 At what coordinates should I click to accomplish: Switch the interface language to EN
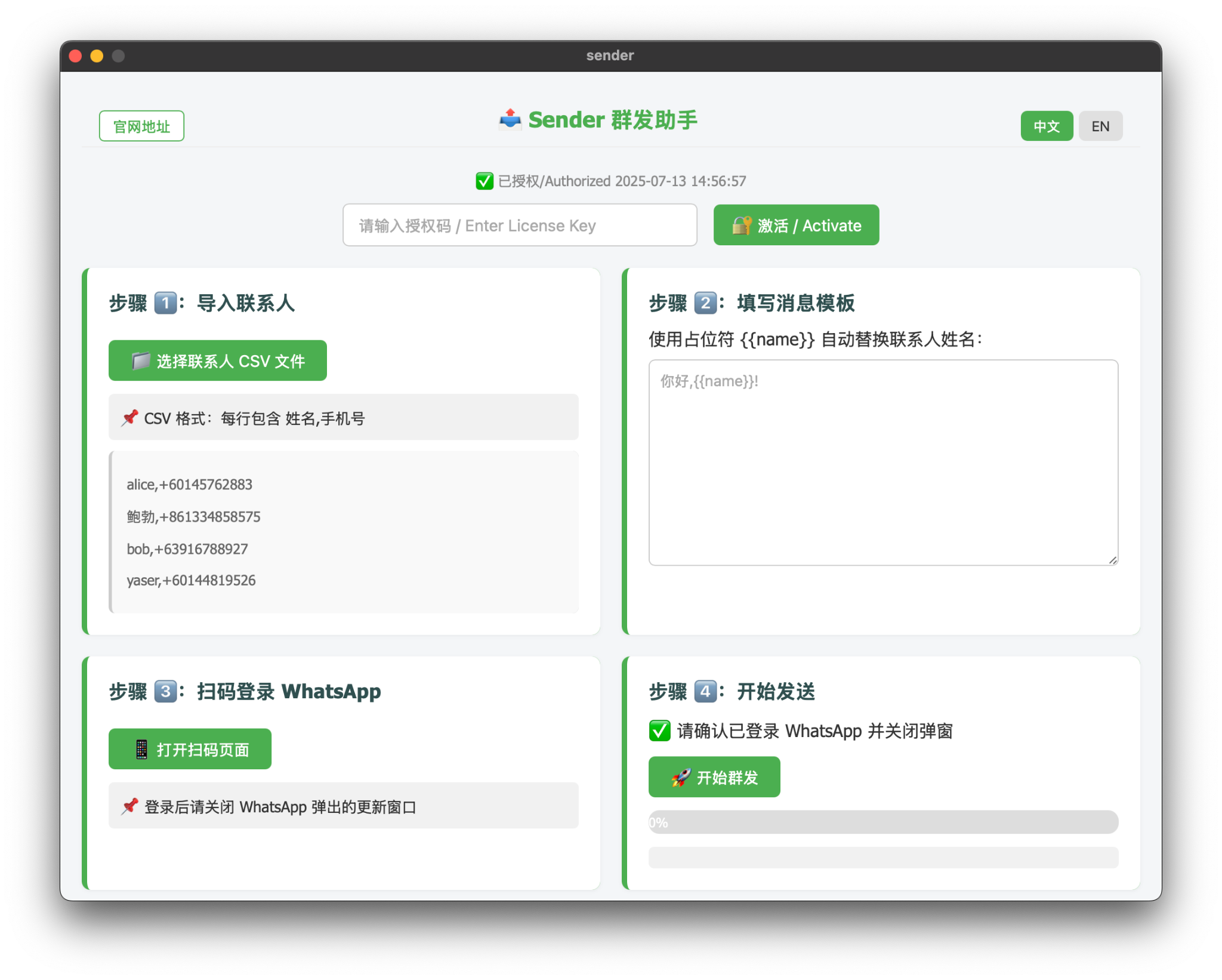click(x=1100, y=126)
